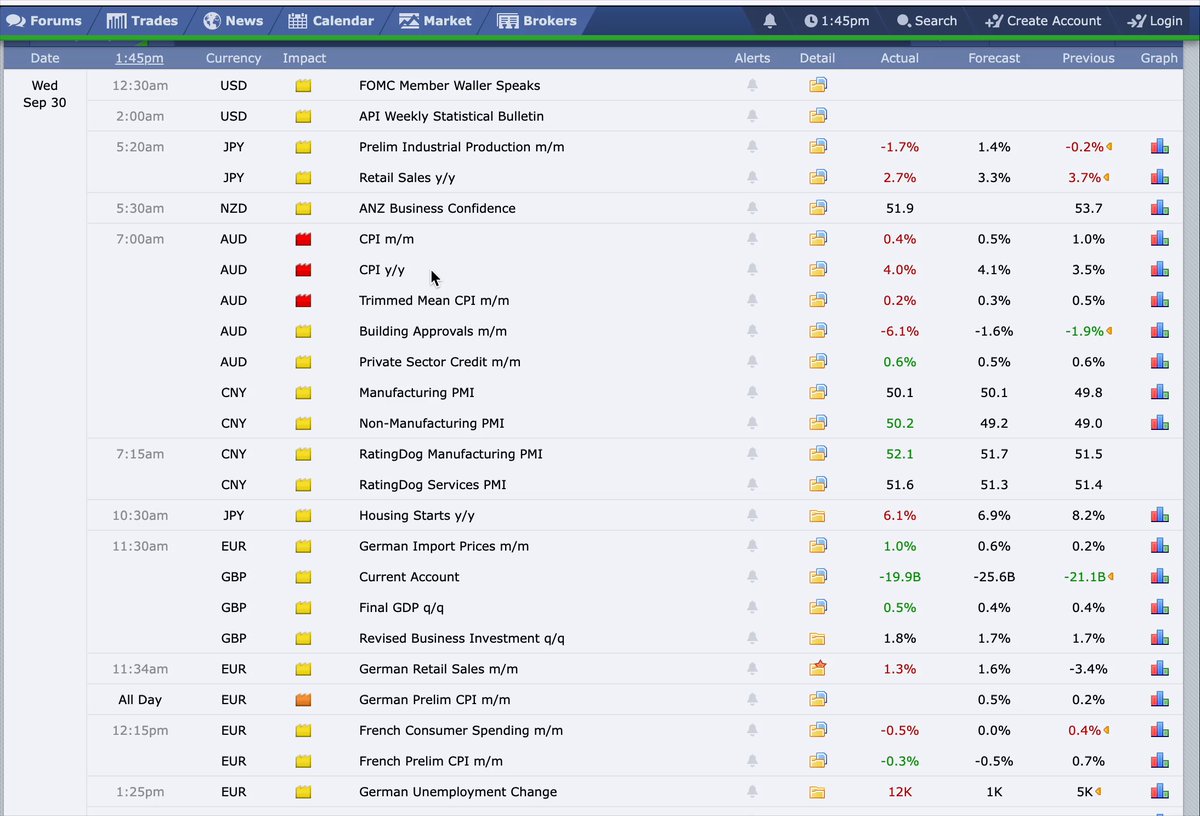
Task: Switch to the Brokers tab
Action: 537,20
